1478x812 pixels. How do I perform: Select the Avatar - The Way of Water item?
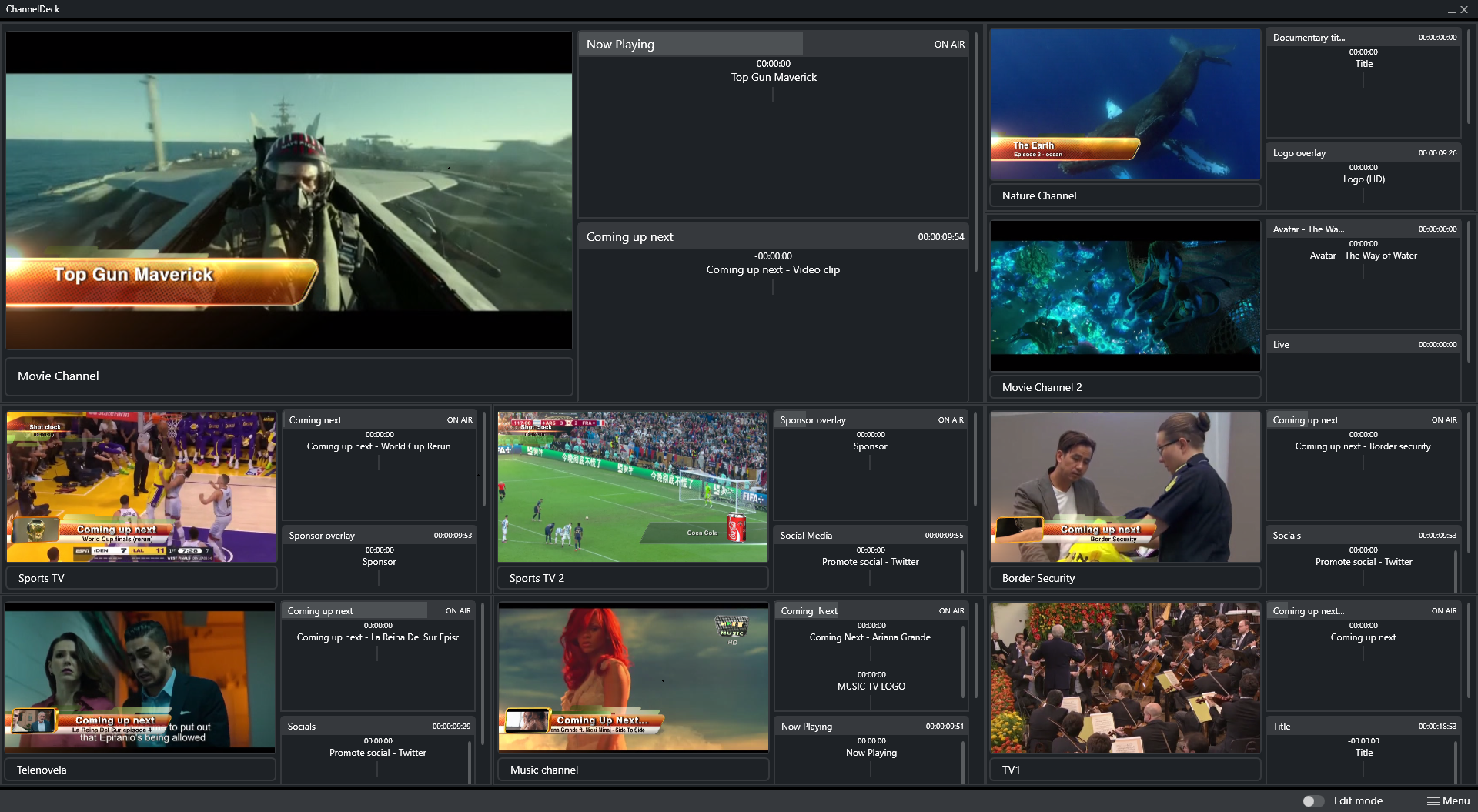click(1363, 256)
